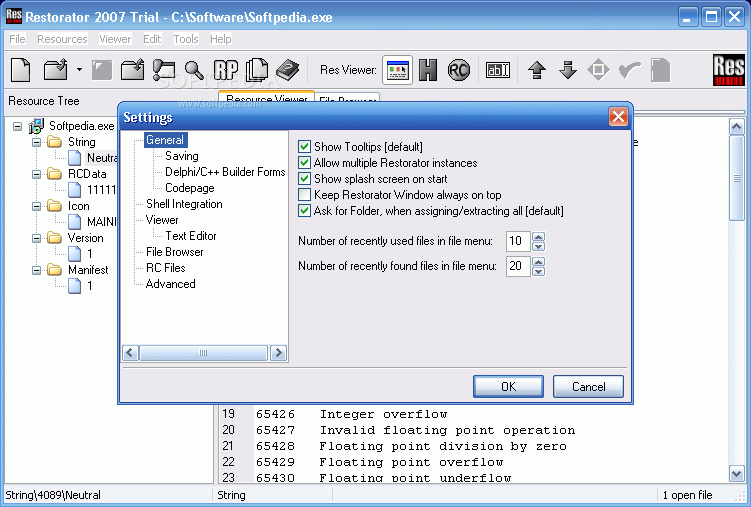The width and height of the screenshot is (751, 507).
Task: Select the default Res Viewer mode icon
Action: [x=398, y=70]
